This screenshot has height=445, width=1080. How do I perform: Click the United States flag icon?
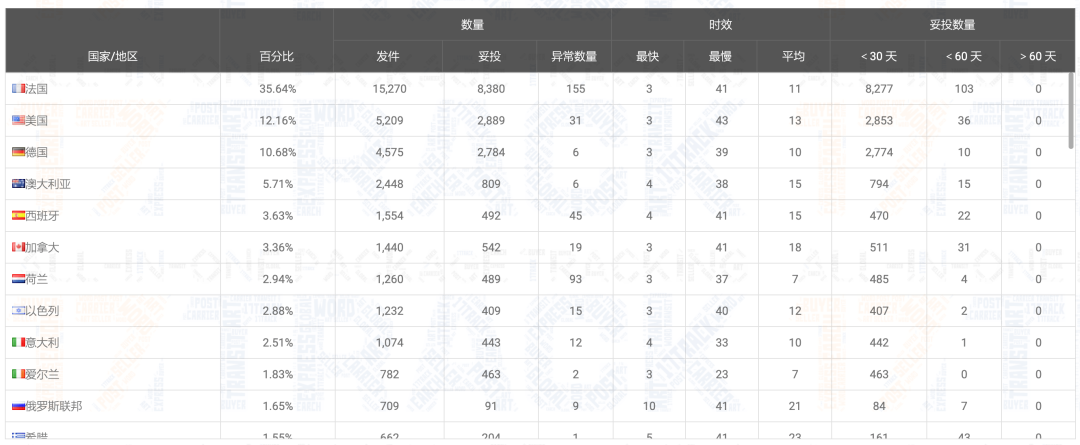click(18, 120)
